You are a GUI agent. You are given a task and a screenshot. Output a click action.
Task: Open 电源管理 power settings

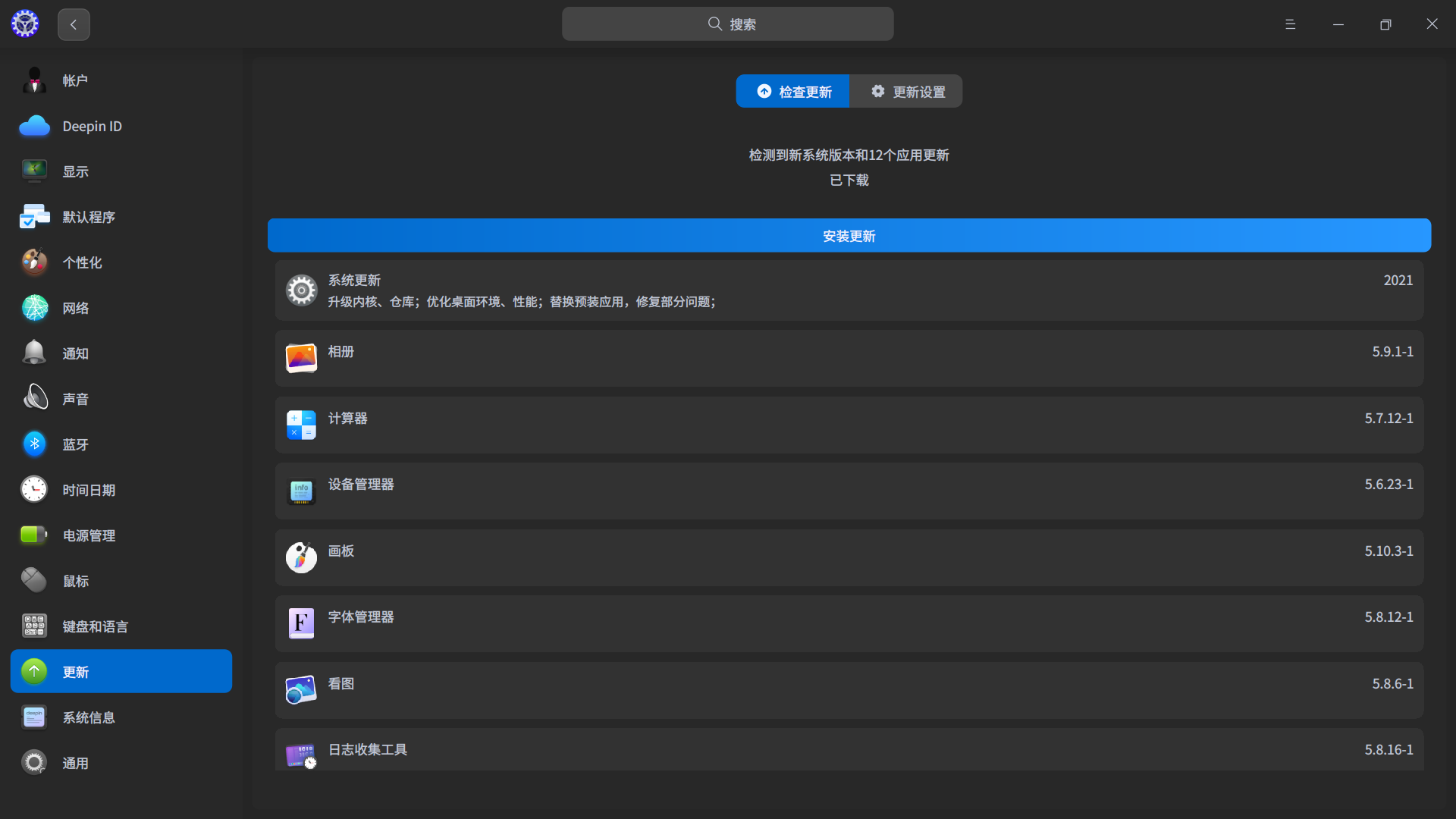coord(89,535)
